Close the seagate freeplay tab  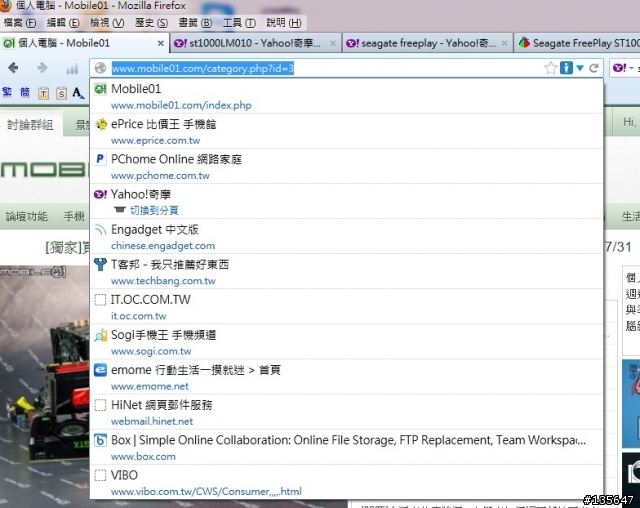click(x=504, y=43)
